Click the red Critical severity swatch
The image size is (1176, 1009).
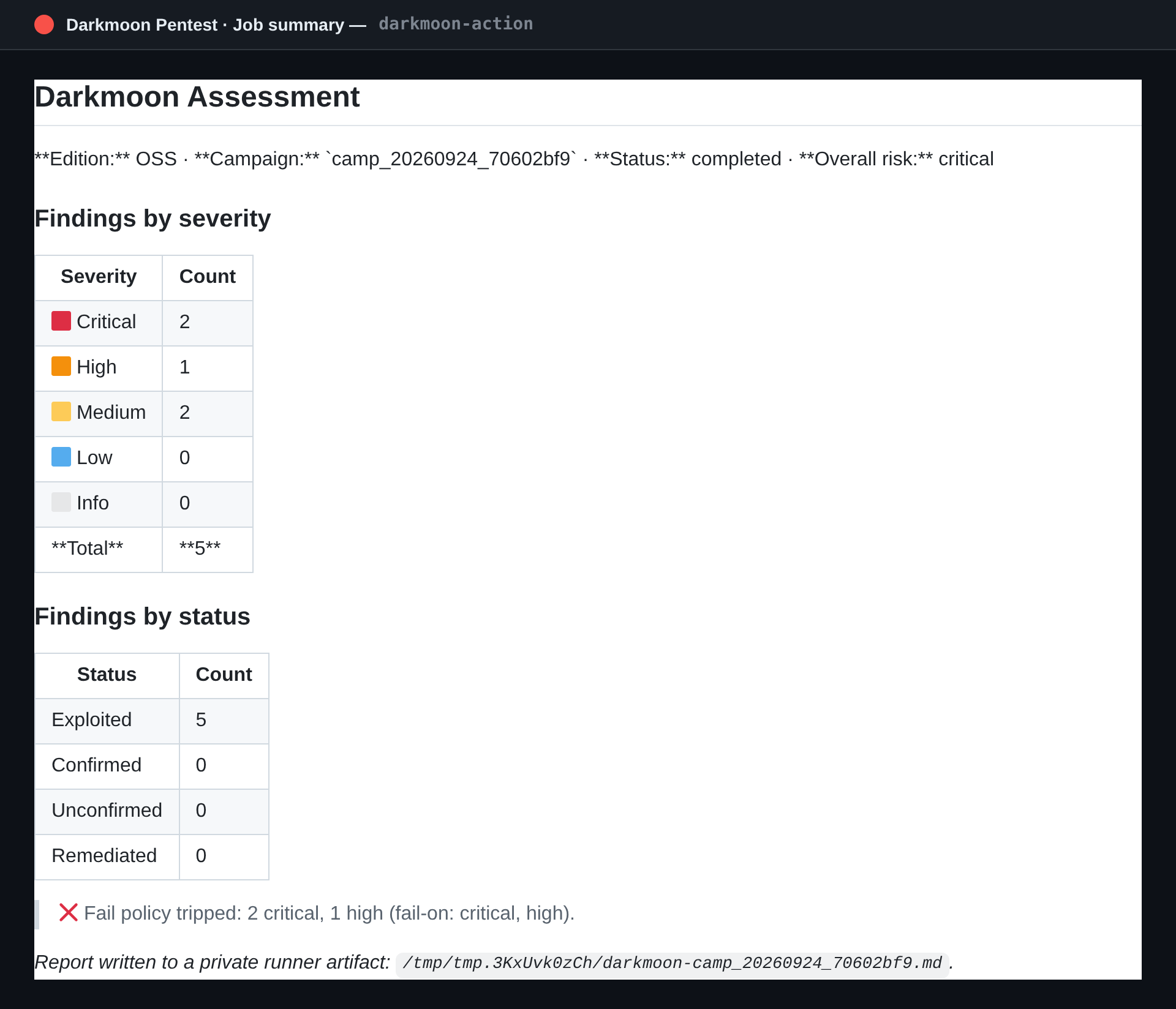(x=61, y=321)
